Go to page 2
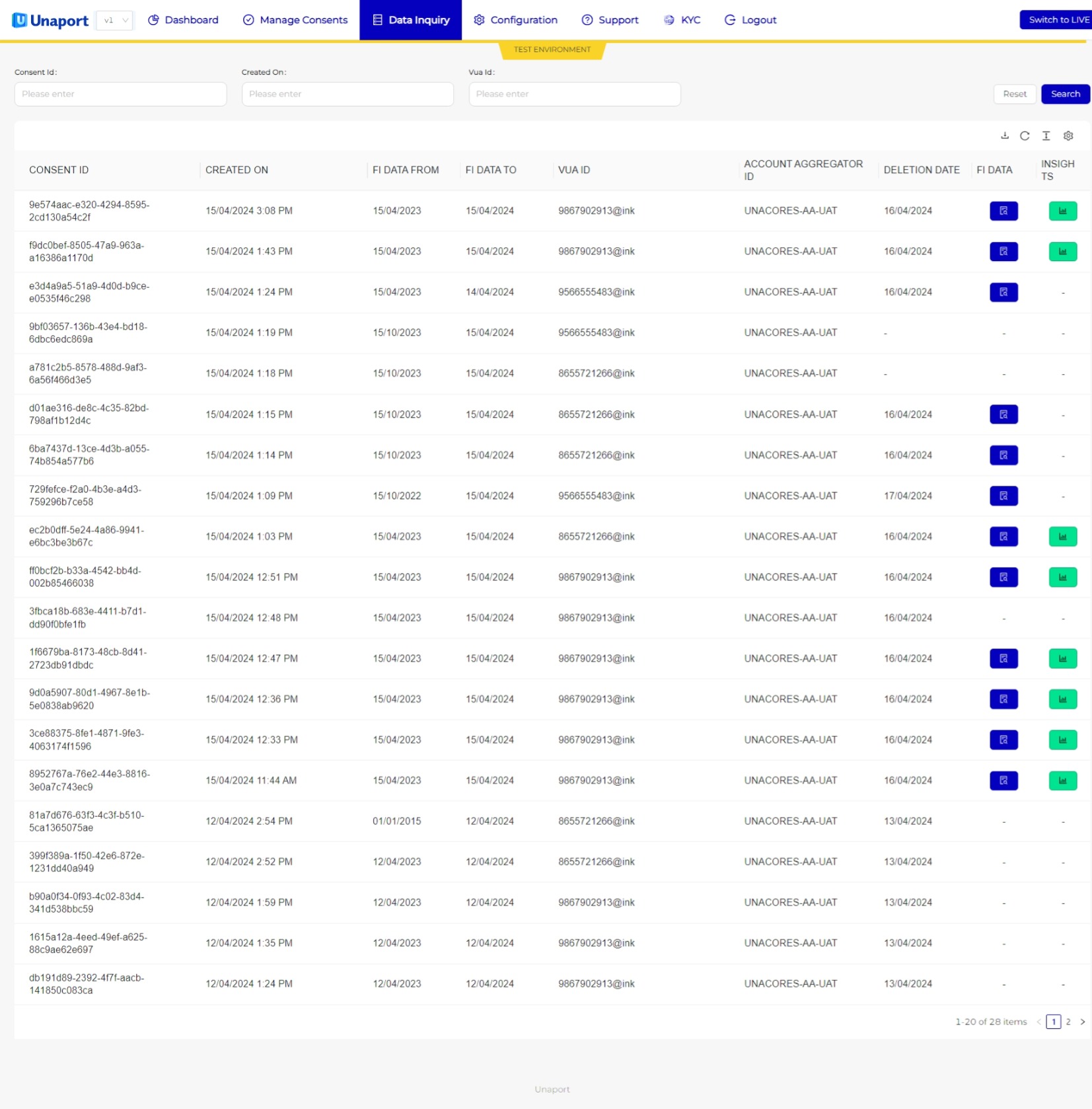Viewport: 1092px width, 1109px height. click(1068, 1022)
